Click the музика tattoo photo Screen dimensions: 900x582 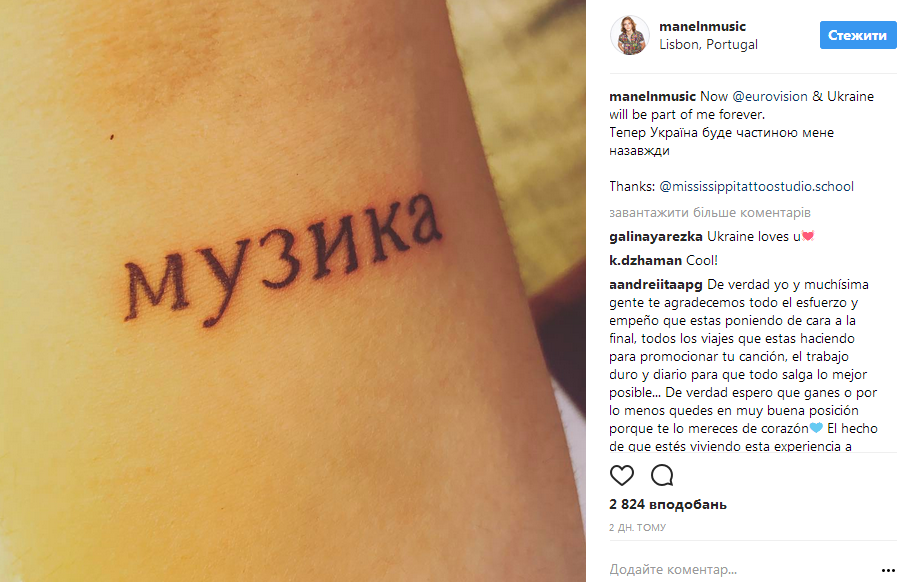click(x=293, y=291)
